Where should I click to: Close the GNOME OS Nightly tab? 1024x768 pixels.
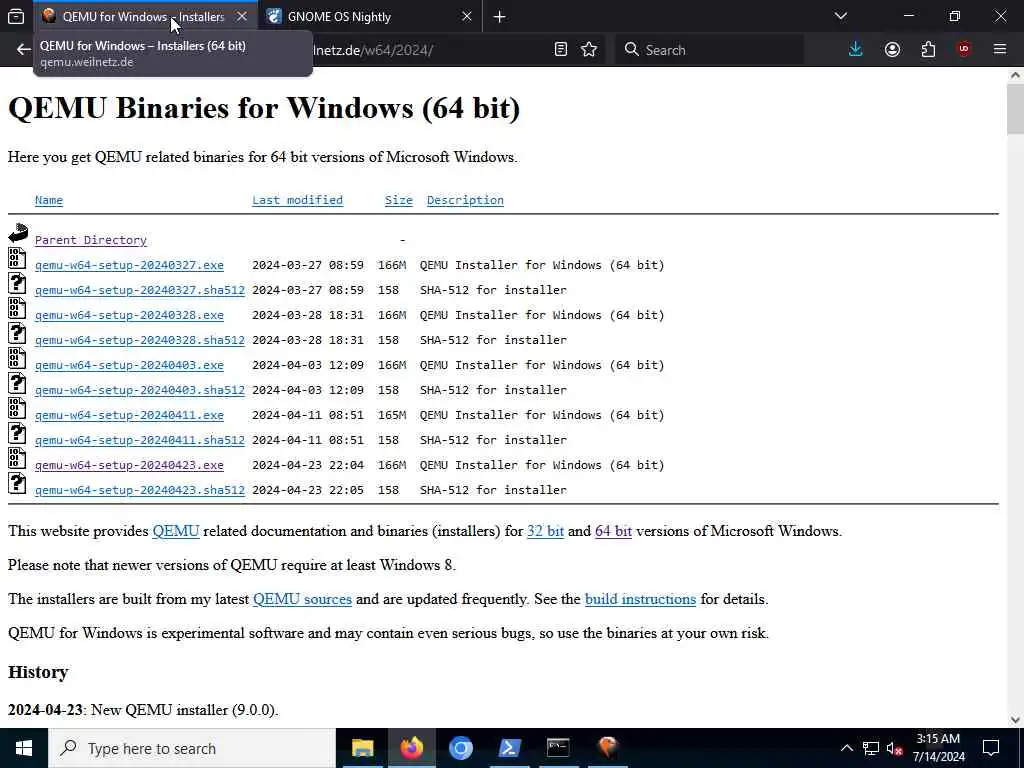coord(466,17)
